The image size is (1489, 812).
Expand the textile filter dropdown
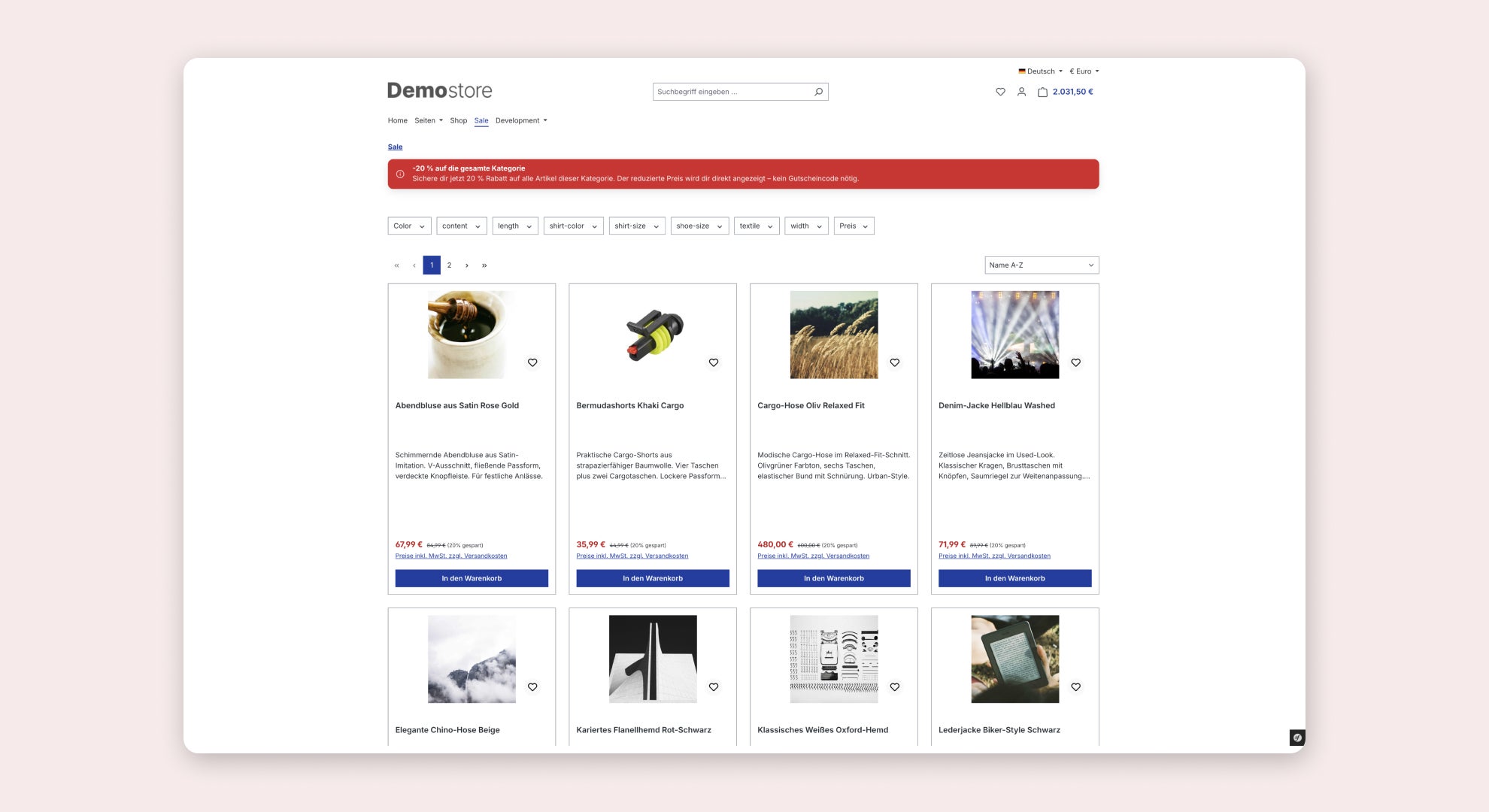tap(757, 226)
